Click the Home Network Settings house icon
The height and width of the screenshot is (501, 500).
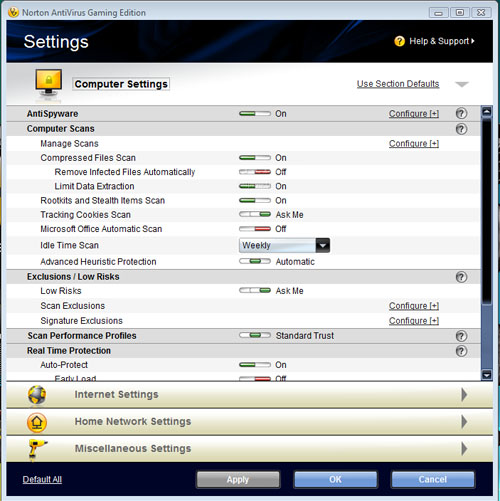(37, 422)
